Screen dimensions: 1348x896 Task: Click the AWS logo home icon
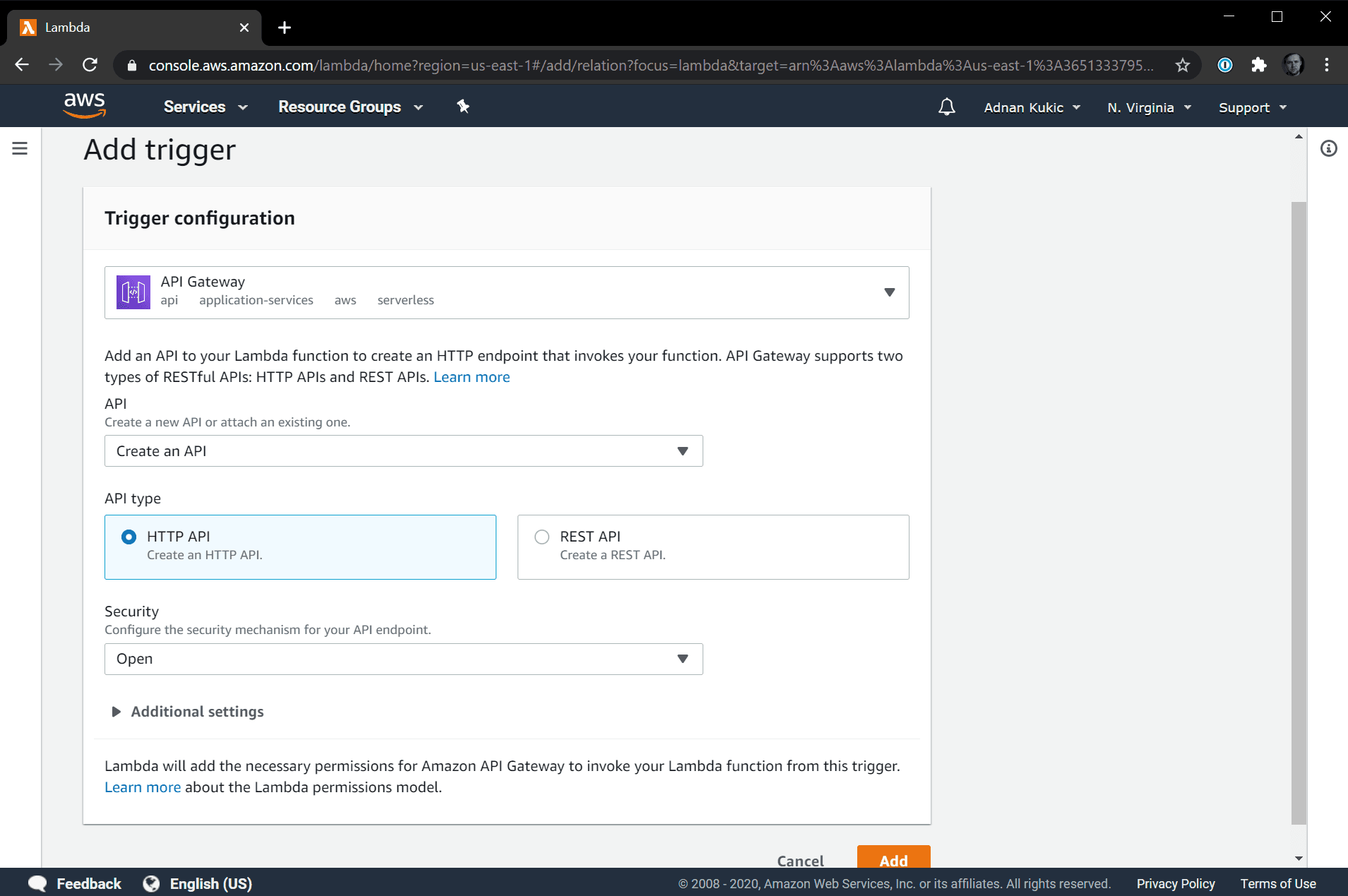pos(84,106)
